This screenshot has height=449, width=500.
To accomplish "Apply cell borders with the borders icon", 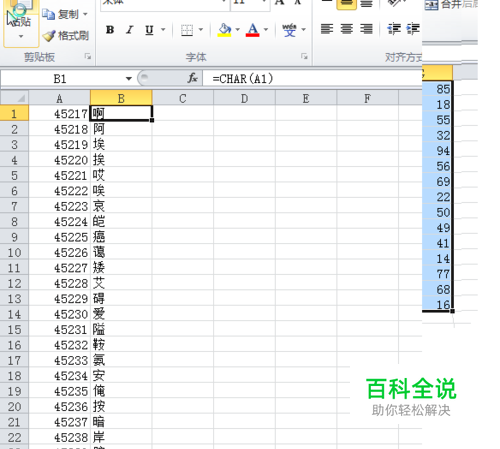I will click(x=187, y=30).
